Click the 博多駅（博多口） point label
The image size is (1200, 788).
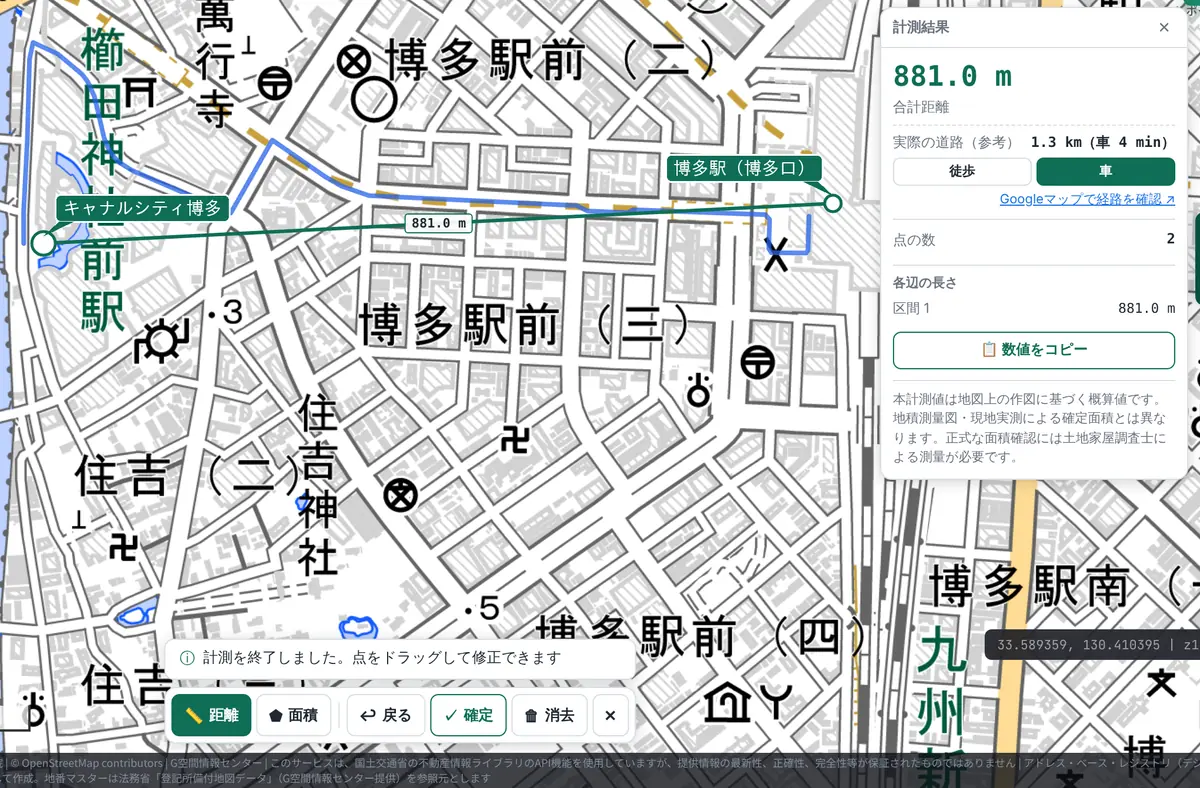click(744, 168)
